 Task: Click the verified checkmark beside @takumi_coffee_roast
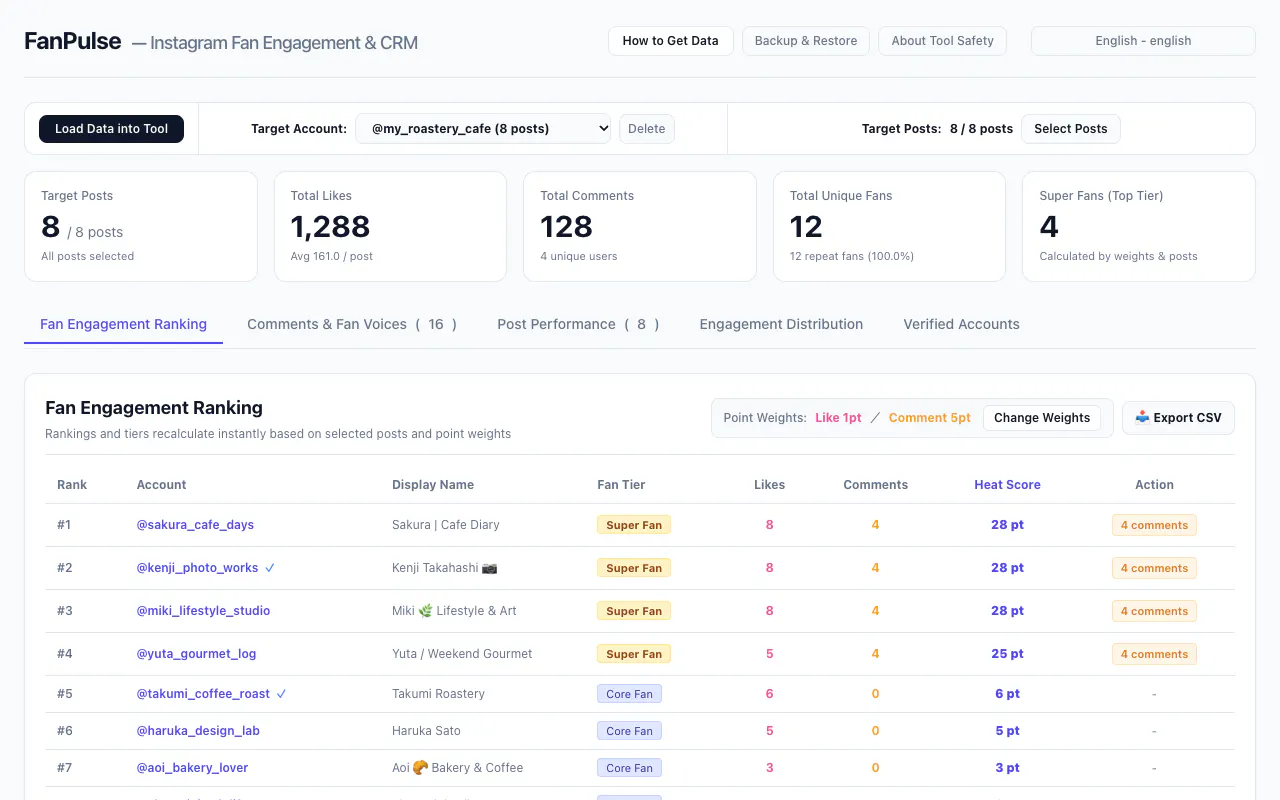282,694
